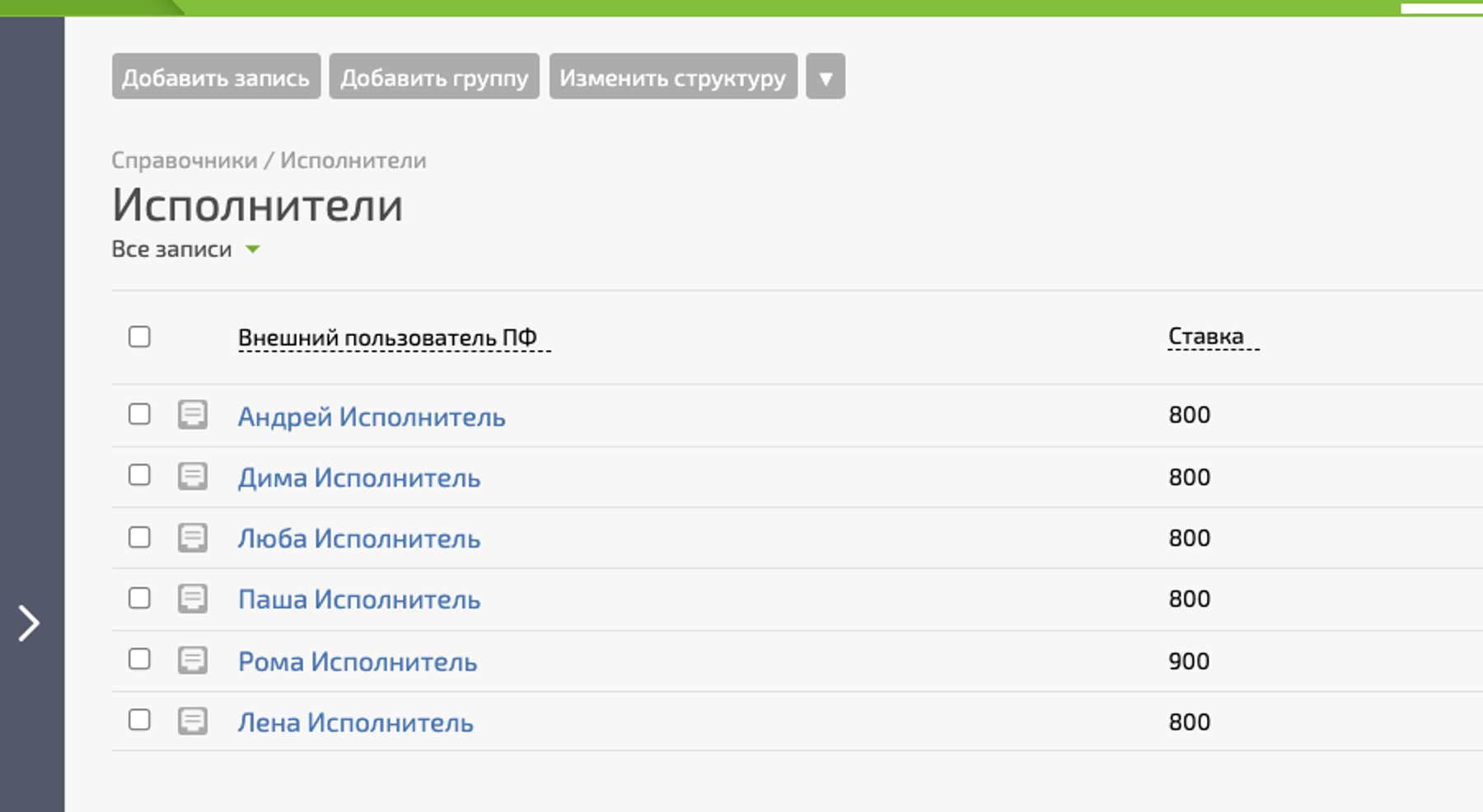Click the Изменить структуру button

click(672, 77)
